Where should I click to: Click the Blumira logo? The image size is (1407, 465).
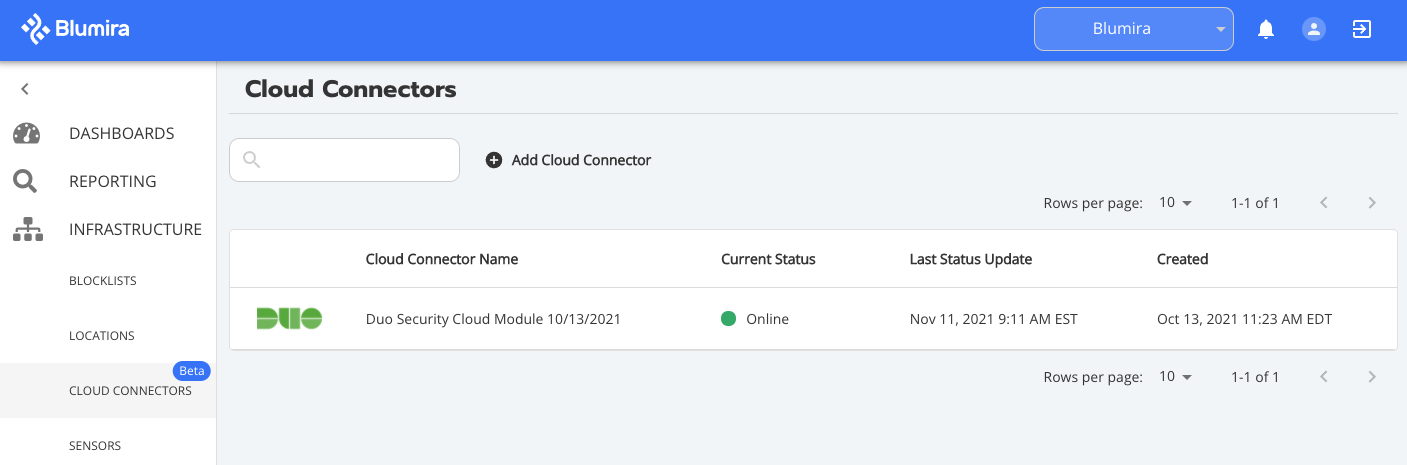pos(75,29)
